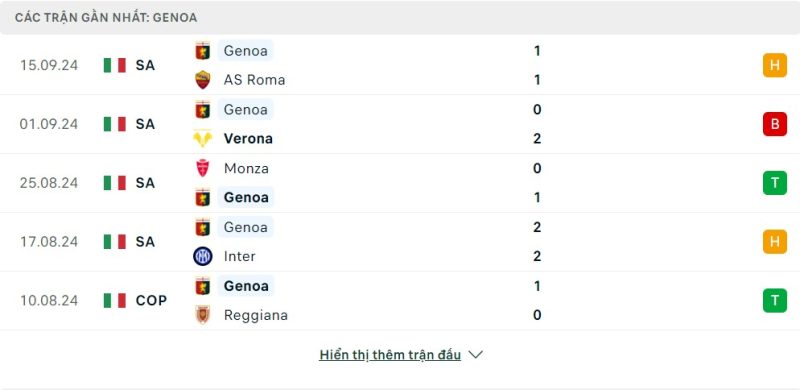Click the AS Roma club crest
This screenshot has width=800, height=390.
pos(203,80)
